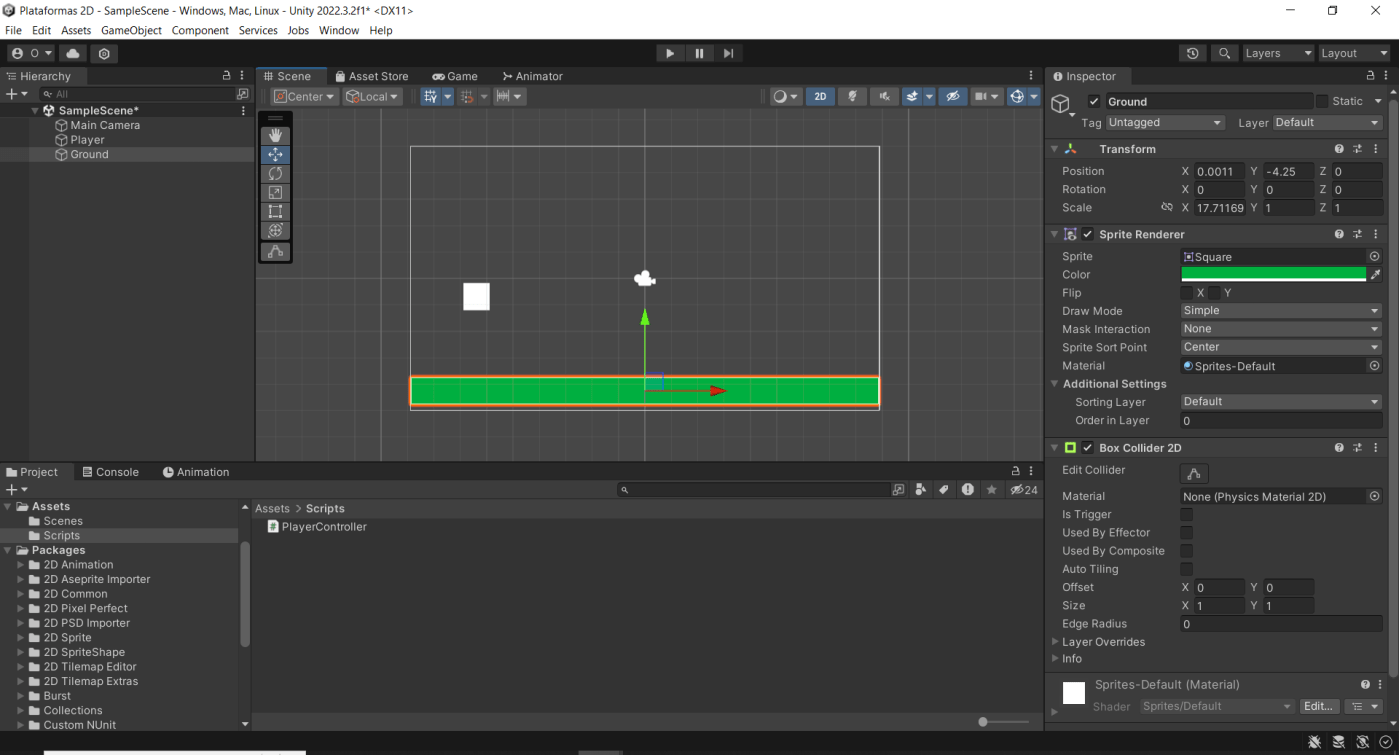Open the Tag dropdown showing Untagged
Image resolution: width=1399 pixels, height=755 pixels.
pyautogui.click(x=1164, y=123)
